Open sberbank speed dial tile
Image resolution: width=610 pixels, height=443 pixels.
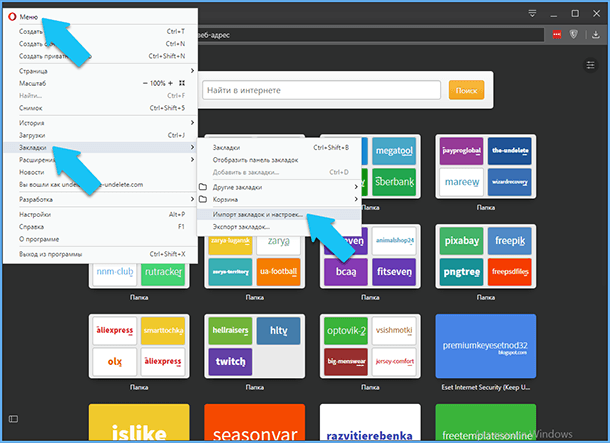point(394,182)
